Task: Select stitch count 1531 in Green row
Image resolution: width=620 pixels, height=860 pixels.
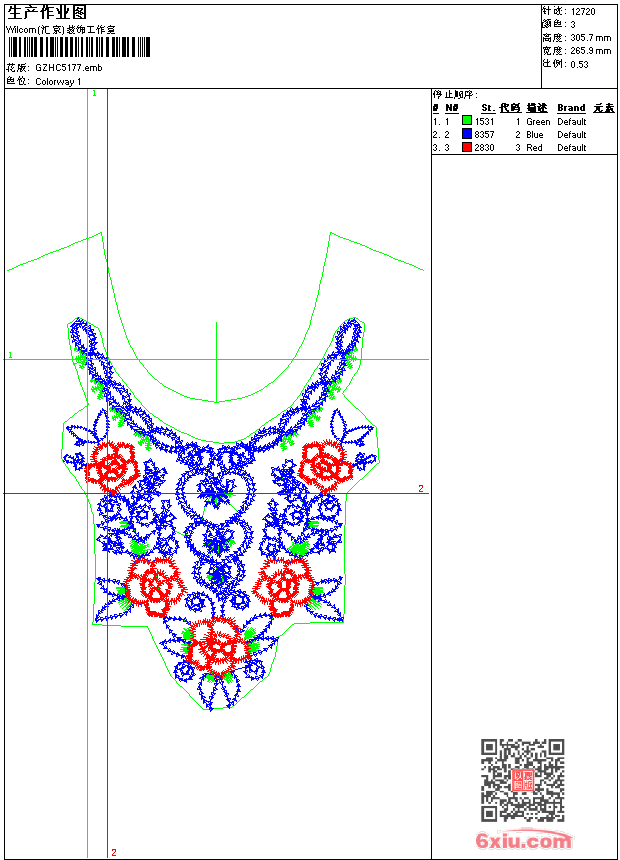Action: click(x=484, y=122)
